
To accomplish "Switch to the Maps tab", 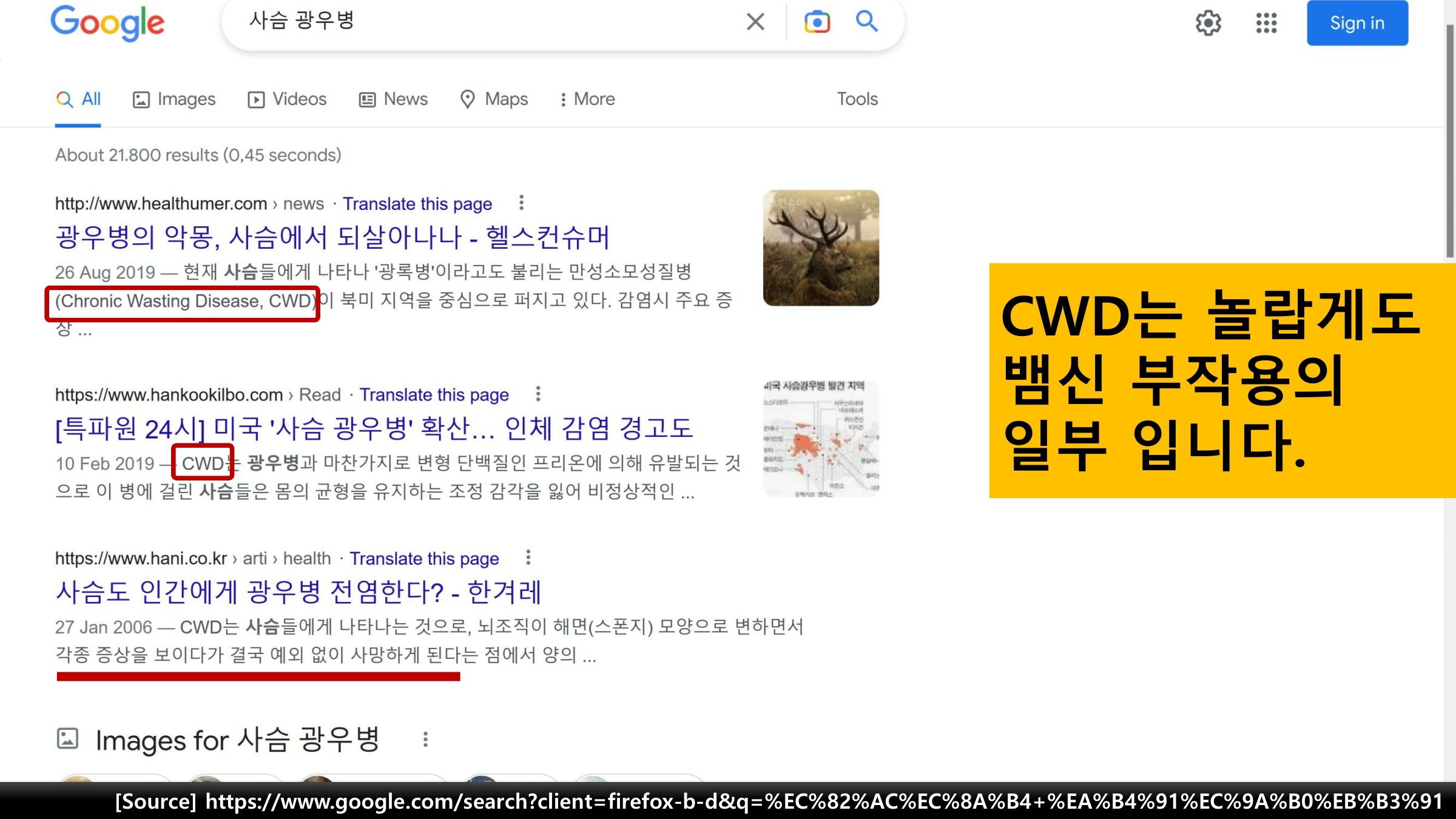I will (x=494, y=99).
